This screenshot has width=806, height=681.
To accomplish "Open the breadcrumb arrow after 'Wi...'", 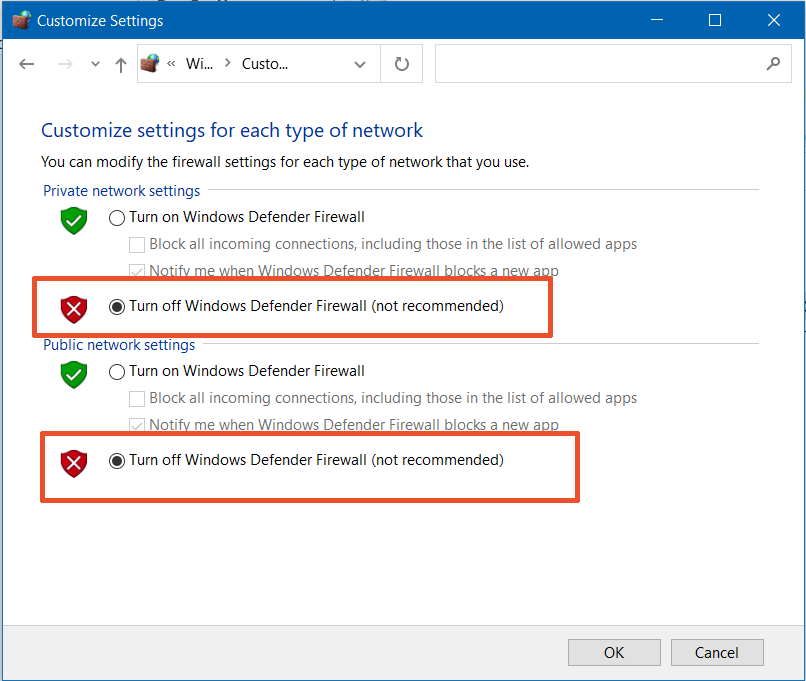I will point(228,63).
